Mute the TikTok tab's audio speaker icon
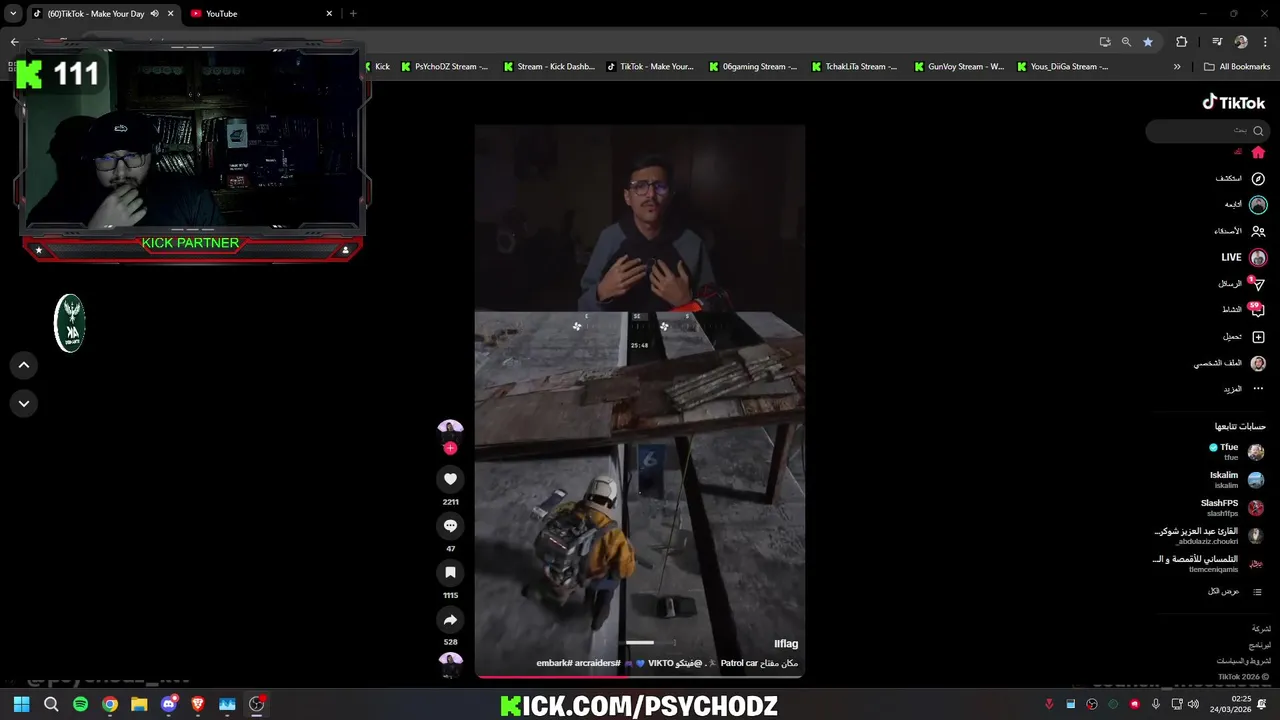 point(154,13)
